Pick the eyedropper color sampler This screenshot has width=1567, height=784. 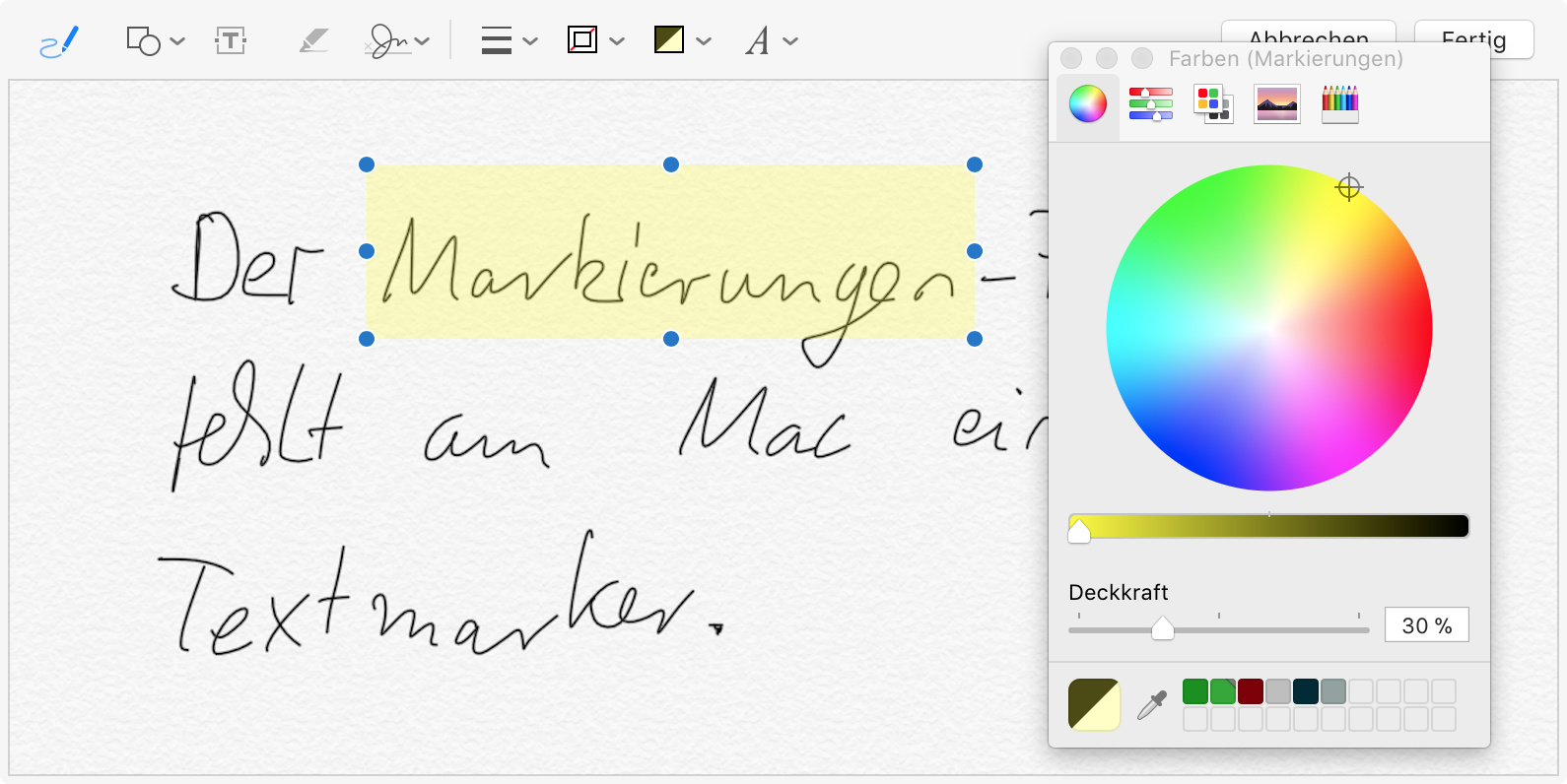pos(1151,704)
